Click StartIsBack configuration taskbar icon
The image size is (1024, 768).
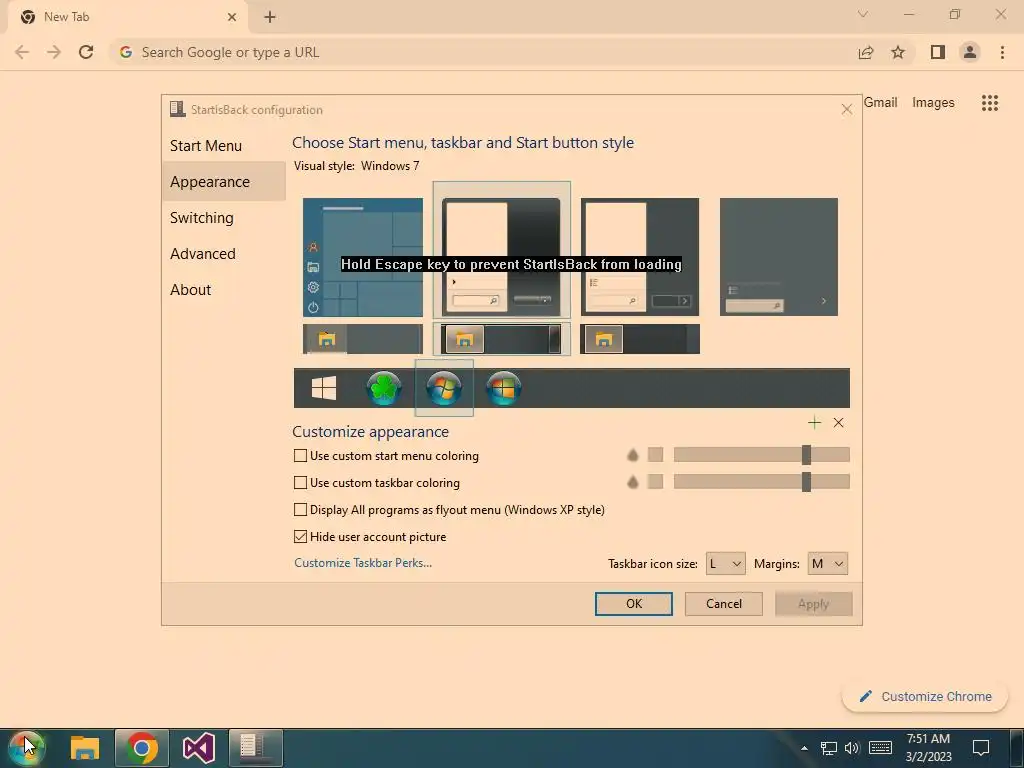pos(255,748)
